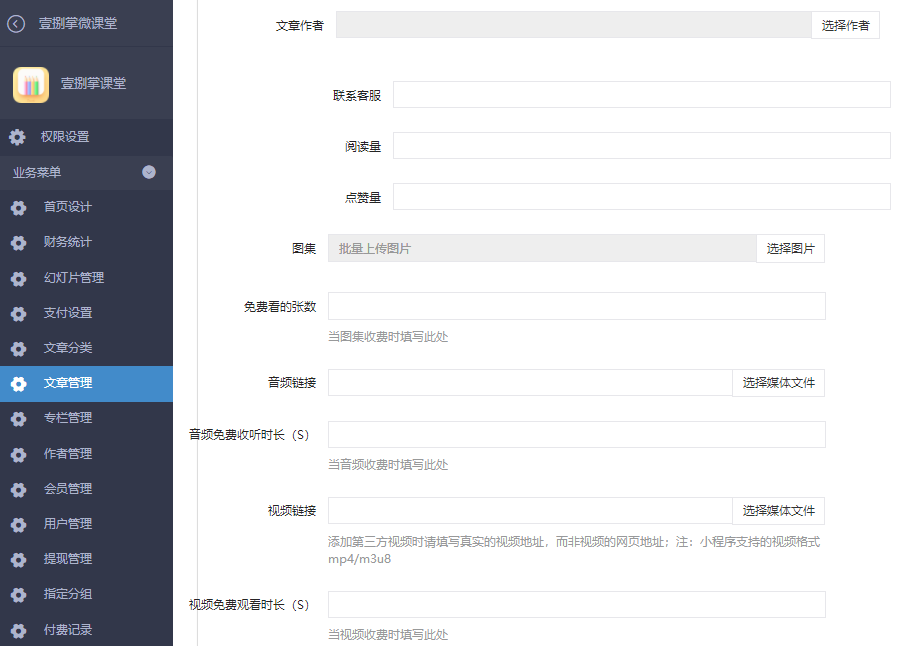The width and height of the screenshot is (899, 646).
Task: Select the active 文章管理 menu item
Action: click(86, 383)
